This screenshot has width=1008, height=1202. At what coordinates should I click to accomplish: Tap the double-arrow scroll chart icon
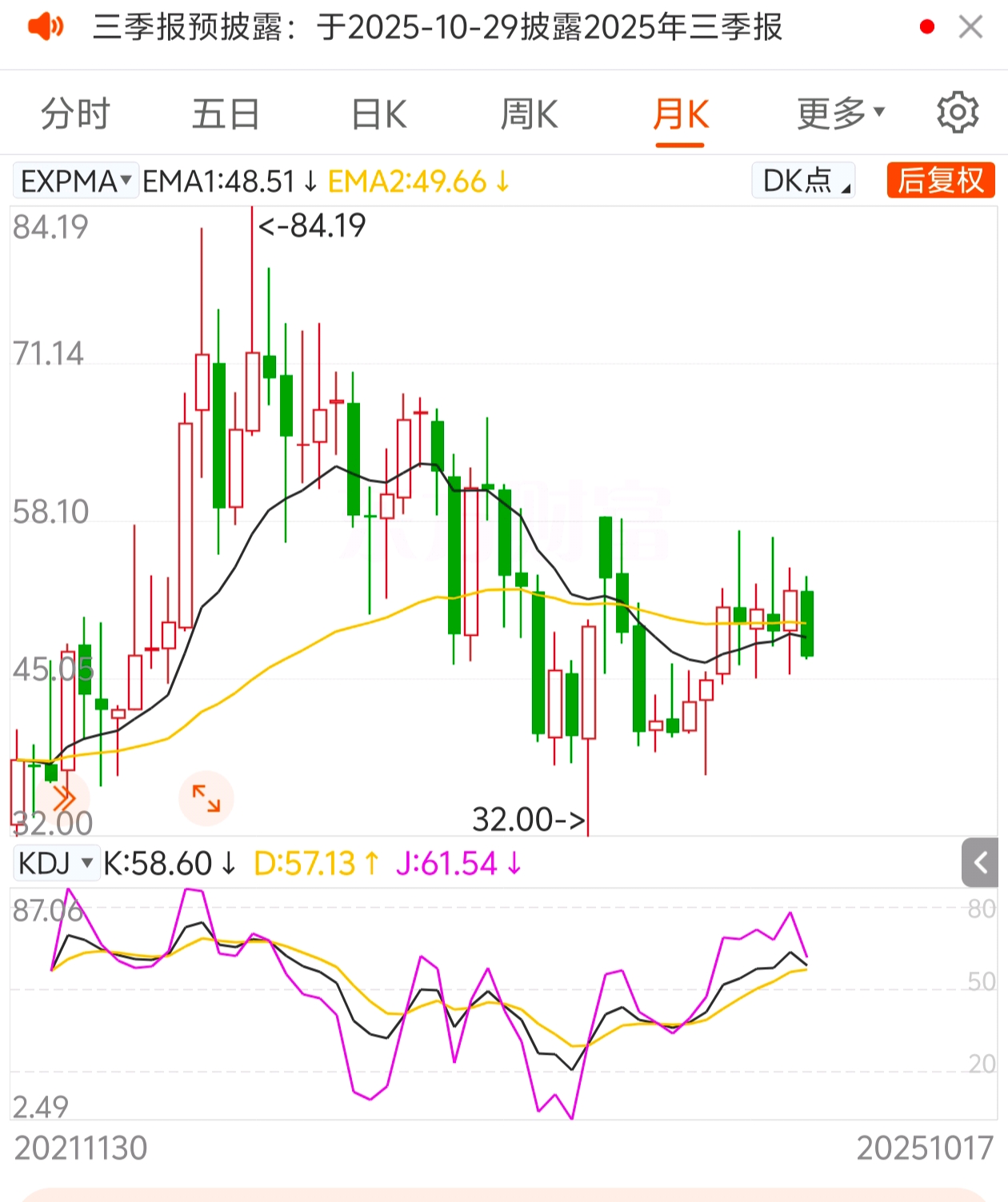tap(63, 798)
